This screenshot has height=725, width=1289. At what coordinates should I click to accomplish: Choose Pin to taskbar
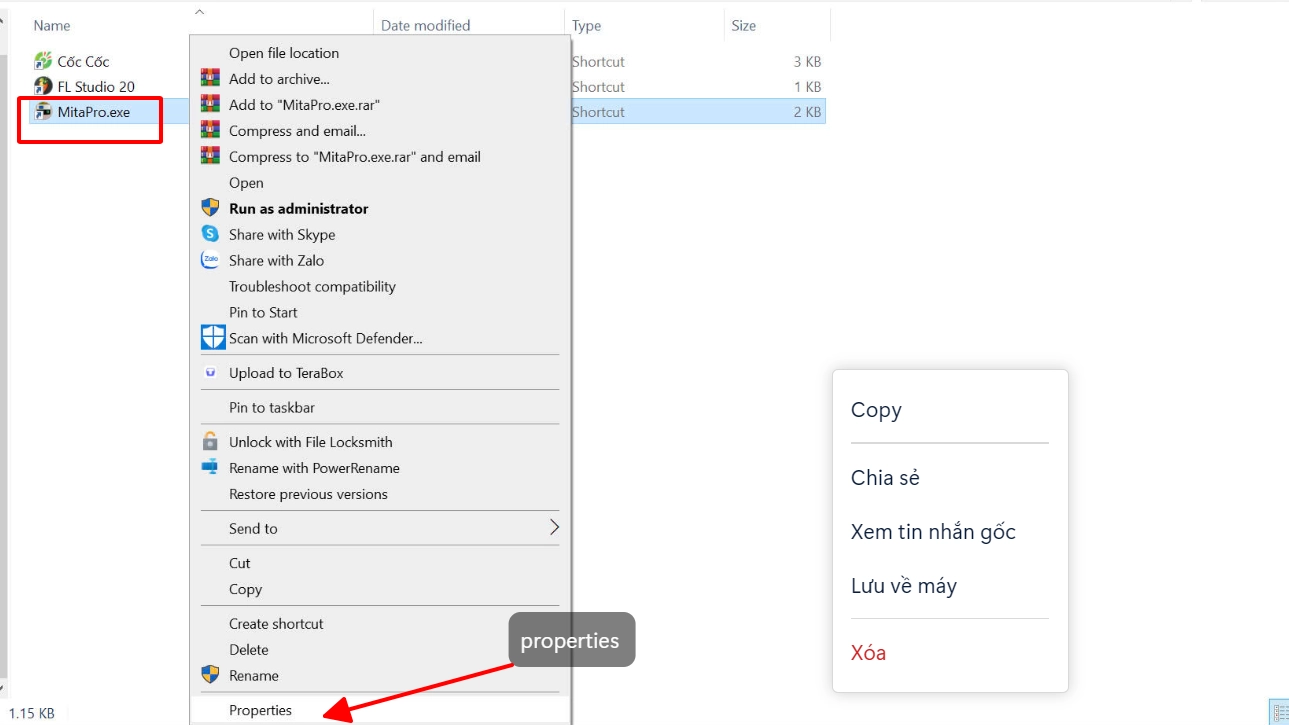[272, 407]
